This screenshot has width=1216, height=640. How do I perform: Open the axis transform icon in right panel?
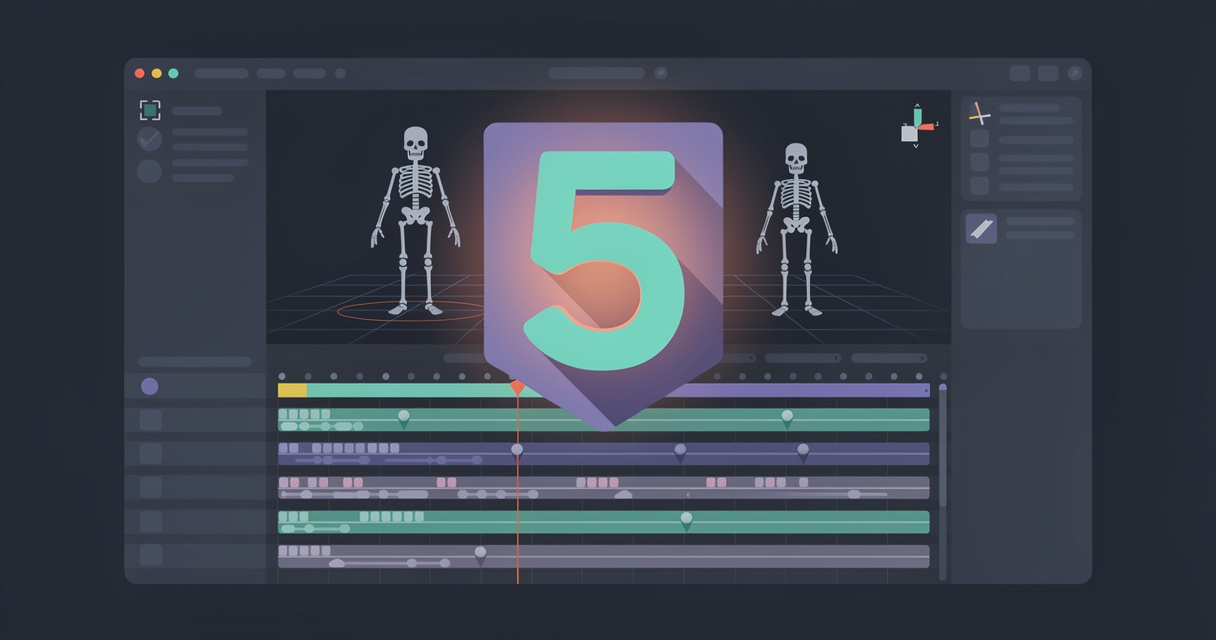(x=980, y=114)
